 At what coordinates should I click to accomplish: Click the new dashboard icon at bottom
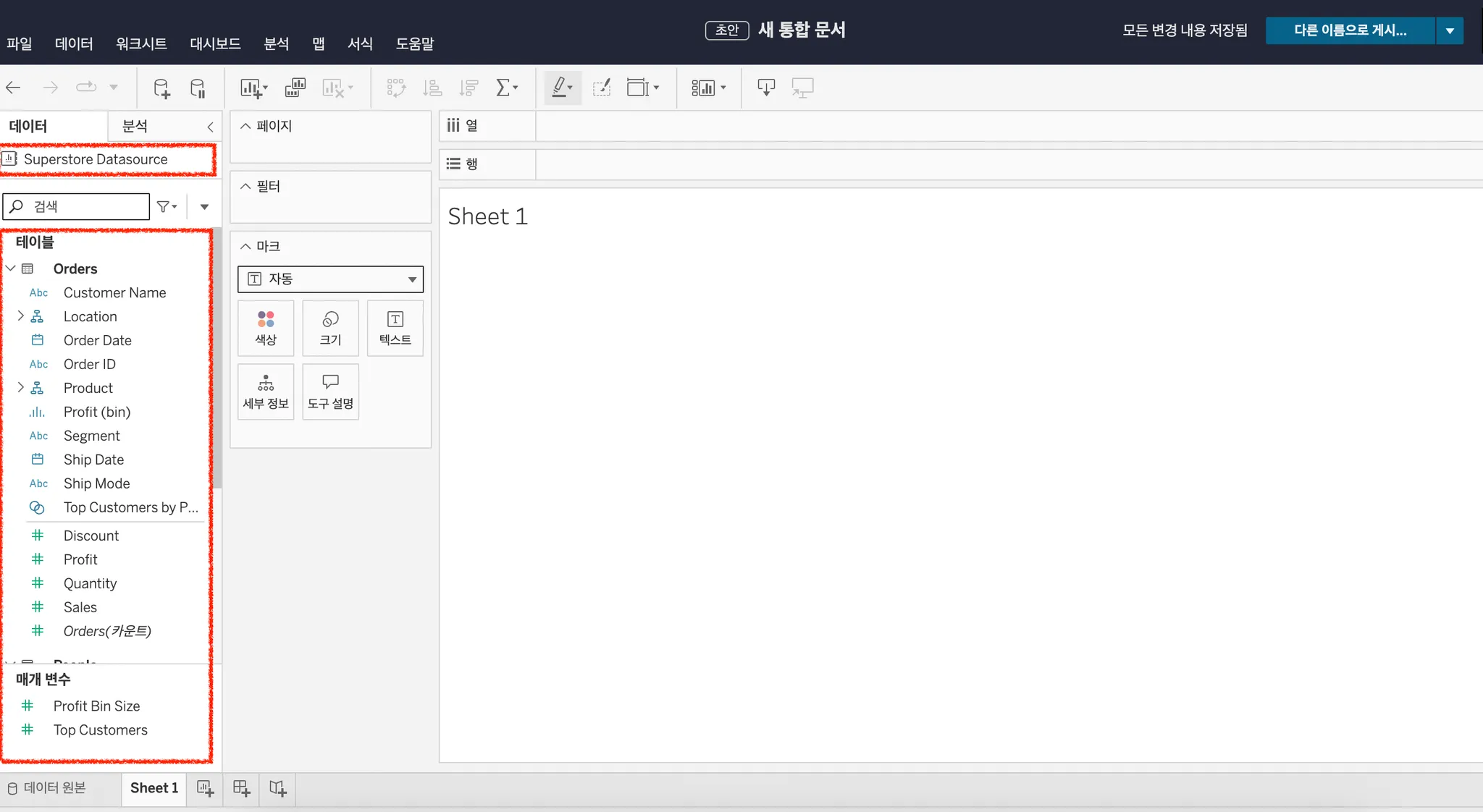[x=241, y=788]
